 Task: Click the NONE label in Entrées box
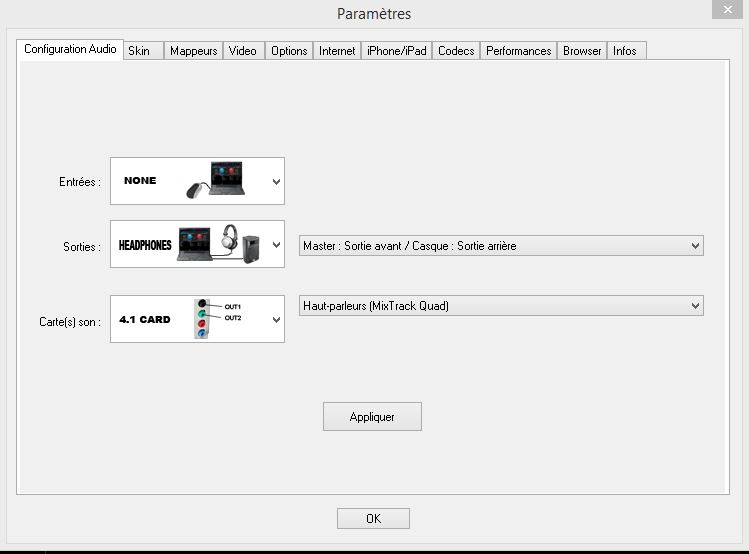pyautogui.click(x=140, y=181)
